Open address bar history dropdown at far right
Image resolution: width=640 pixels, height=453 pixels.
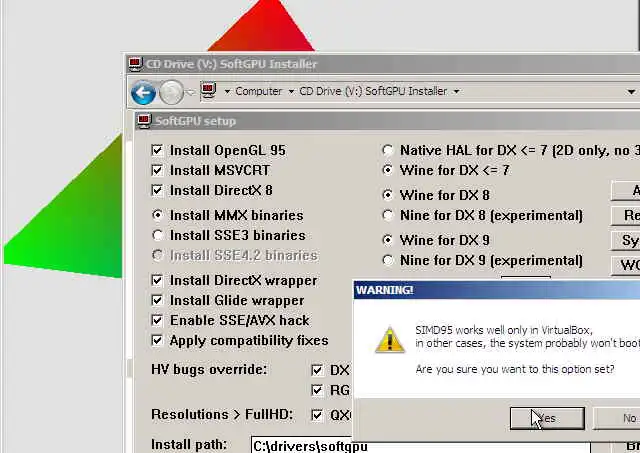631,92
